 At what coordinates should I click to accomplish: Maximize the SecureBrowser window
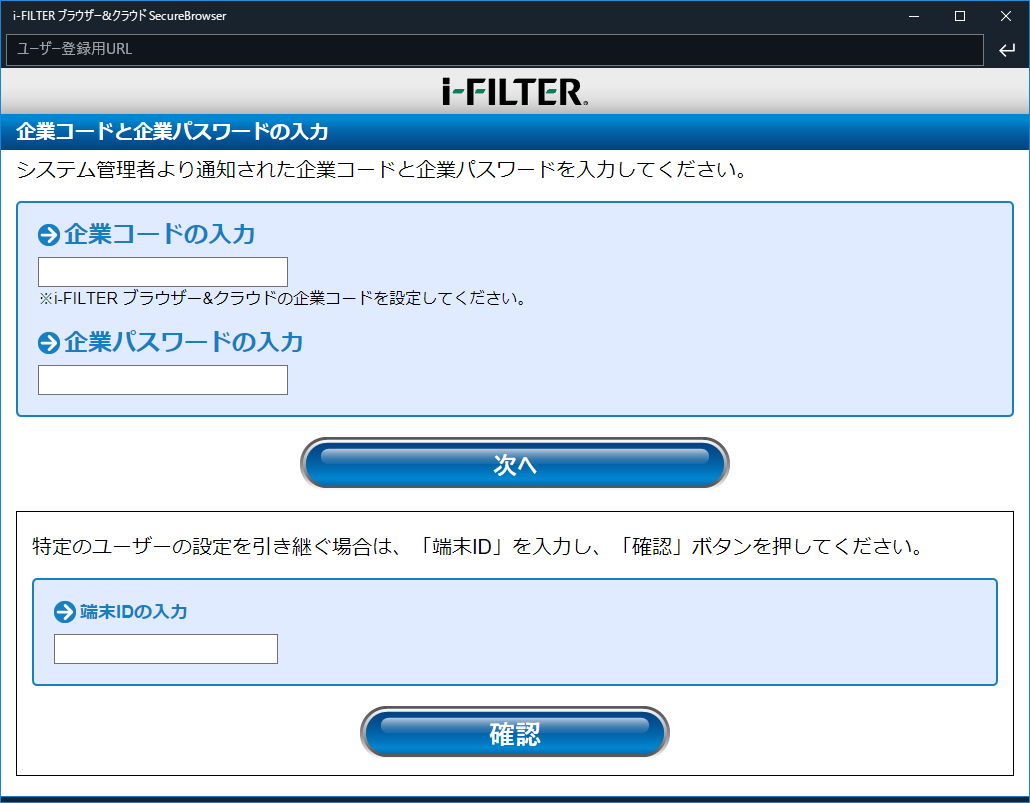(x=960, y=16)
